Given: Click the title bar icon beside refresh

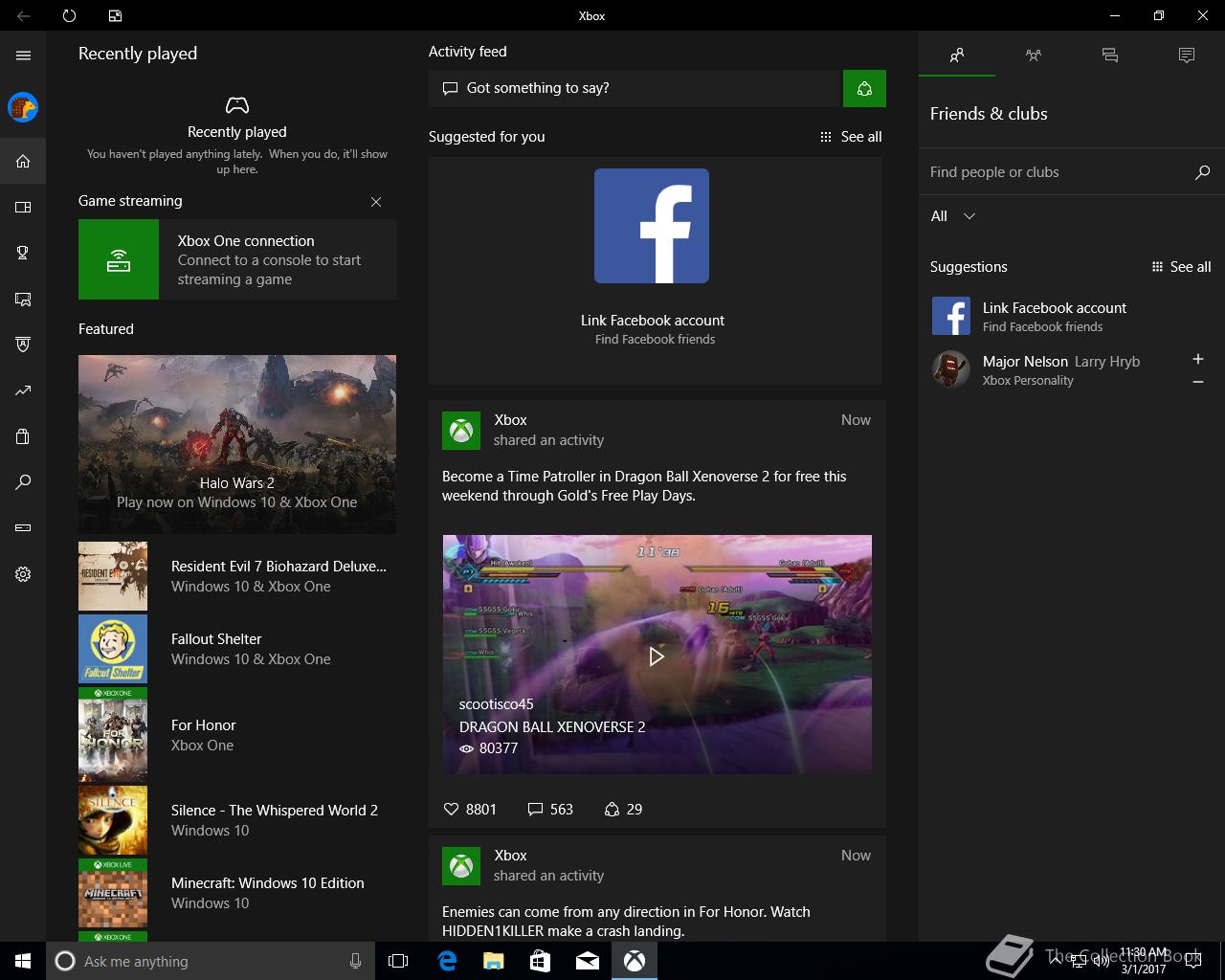Looking at the screenshot, I should pyautogui.click(x=115, y=15).
